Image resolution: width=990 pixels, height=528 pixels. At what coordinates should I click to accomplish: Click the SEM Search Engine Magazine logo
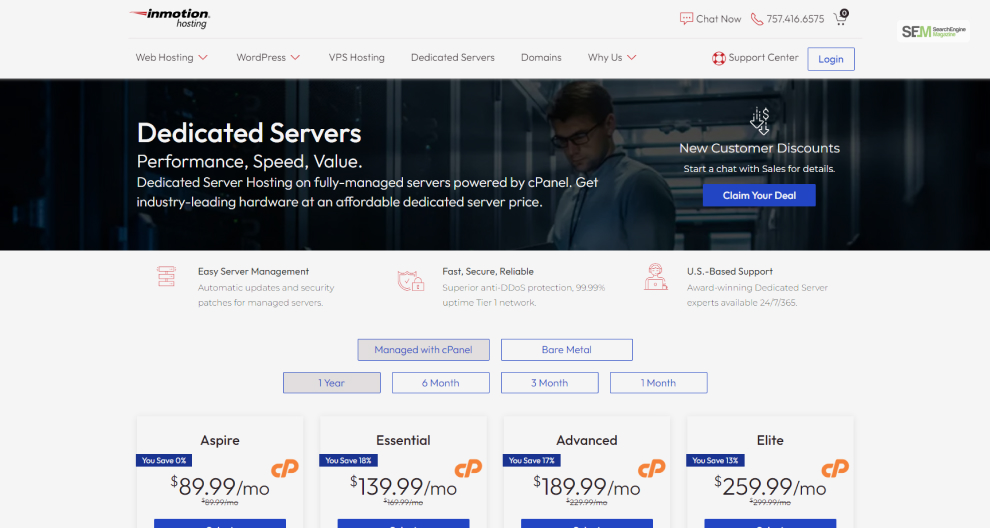pyautogui.click(x=933, y=32)
